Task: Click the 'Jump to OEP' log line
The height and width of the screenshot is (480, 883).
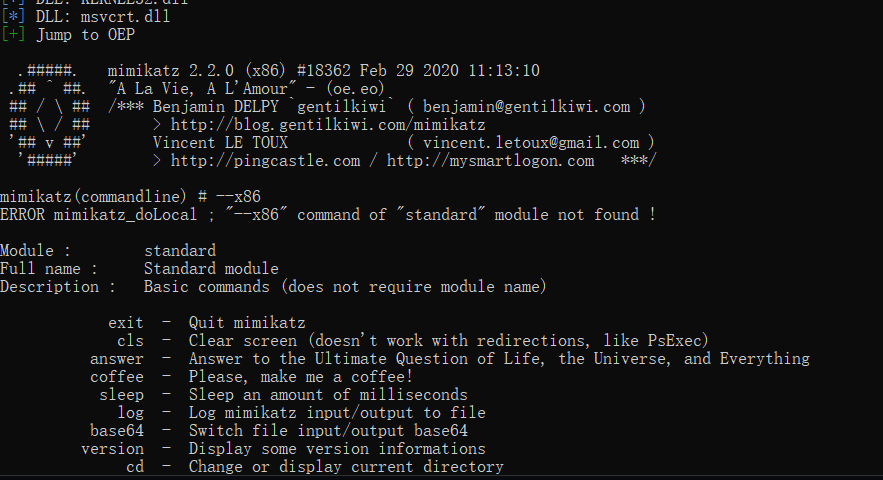Action: tap(85, 35)
